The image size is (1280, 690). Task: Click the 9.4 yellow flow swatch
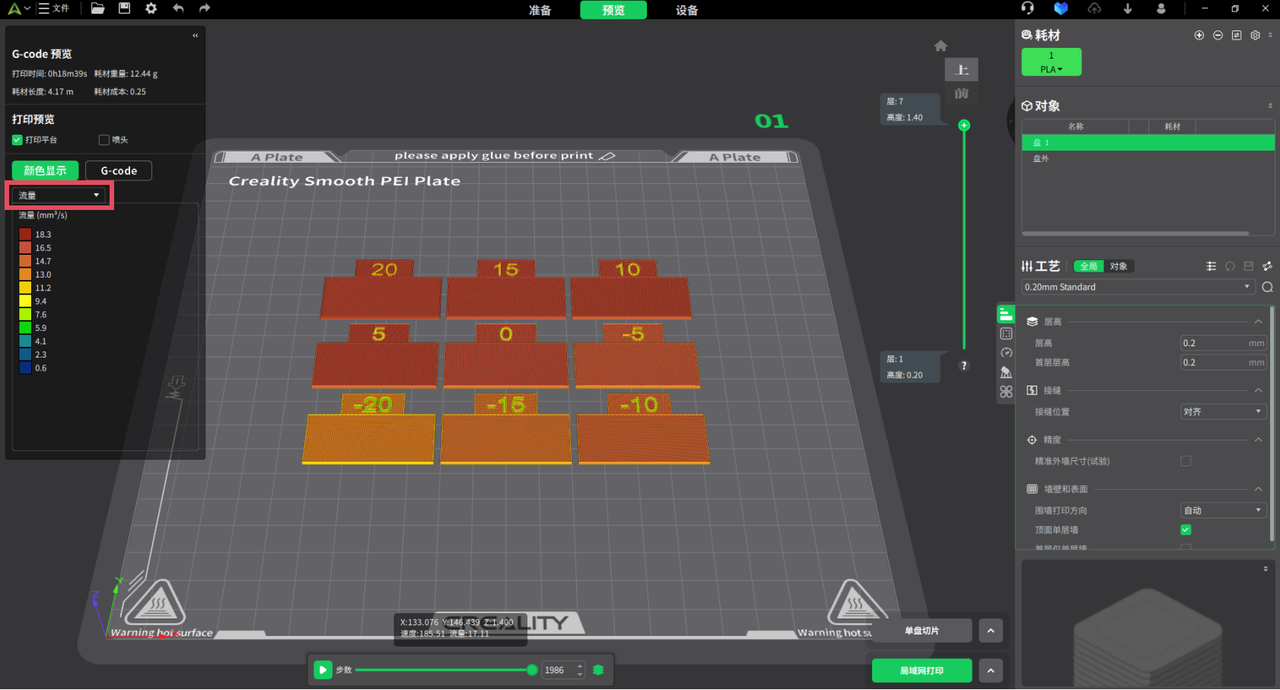(x=25, y=301)
